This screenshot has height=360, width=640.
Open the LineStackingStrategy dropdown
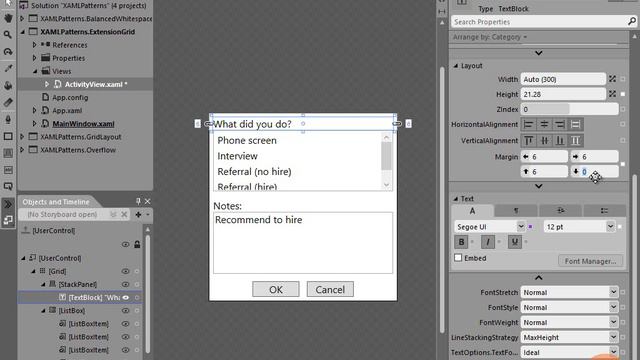[x=613, y=337]
